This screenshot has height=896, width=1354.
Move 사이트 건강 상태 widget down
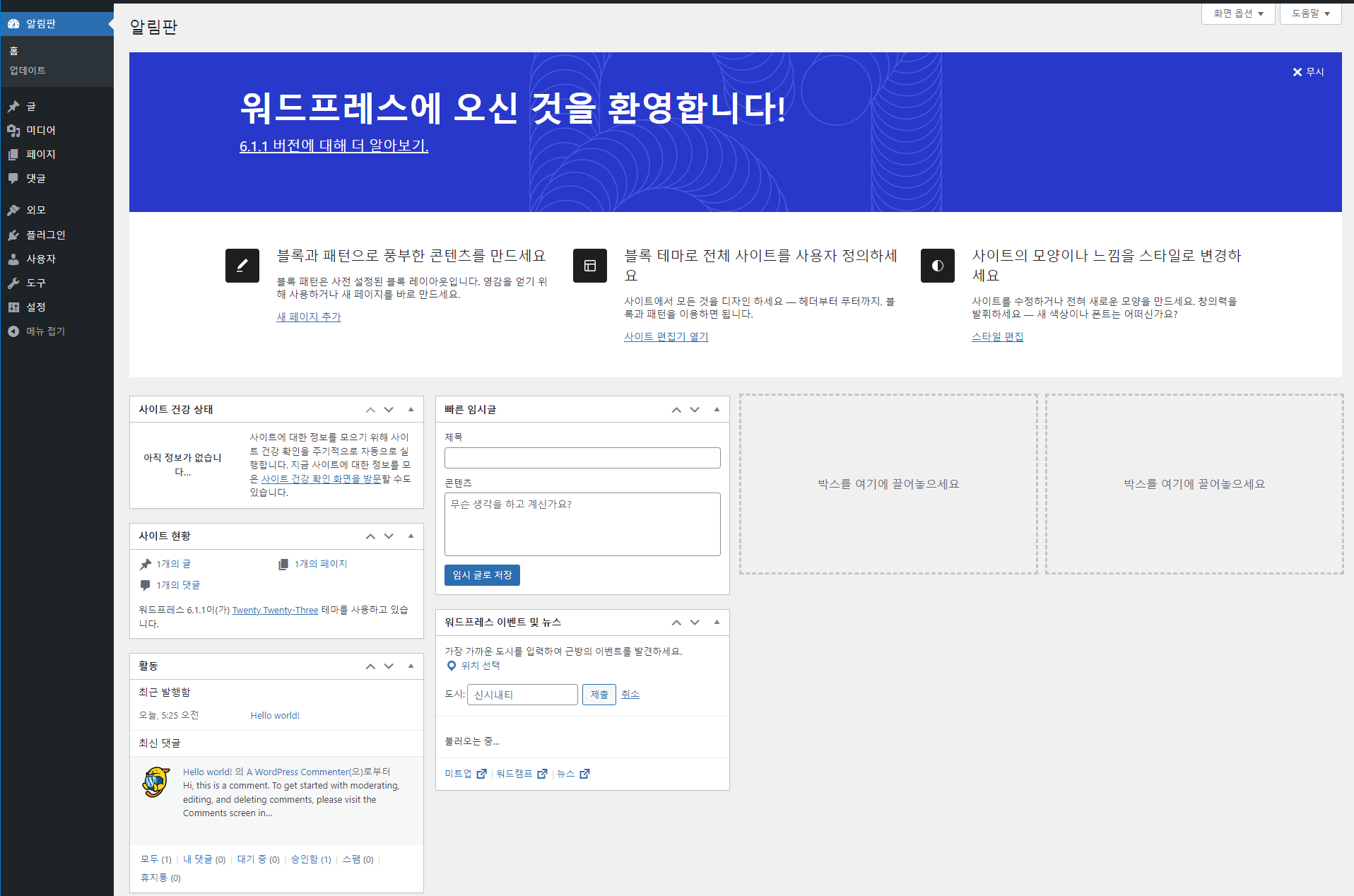(389, 410)
